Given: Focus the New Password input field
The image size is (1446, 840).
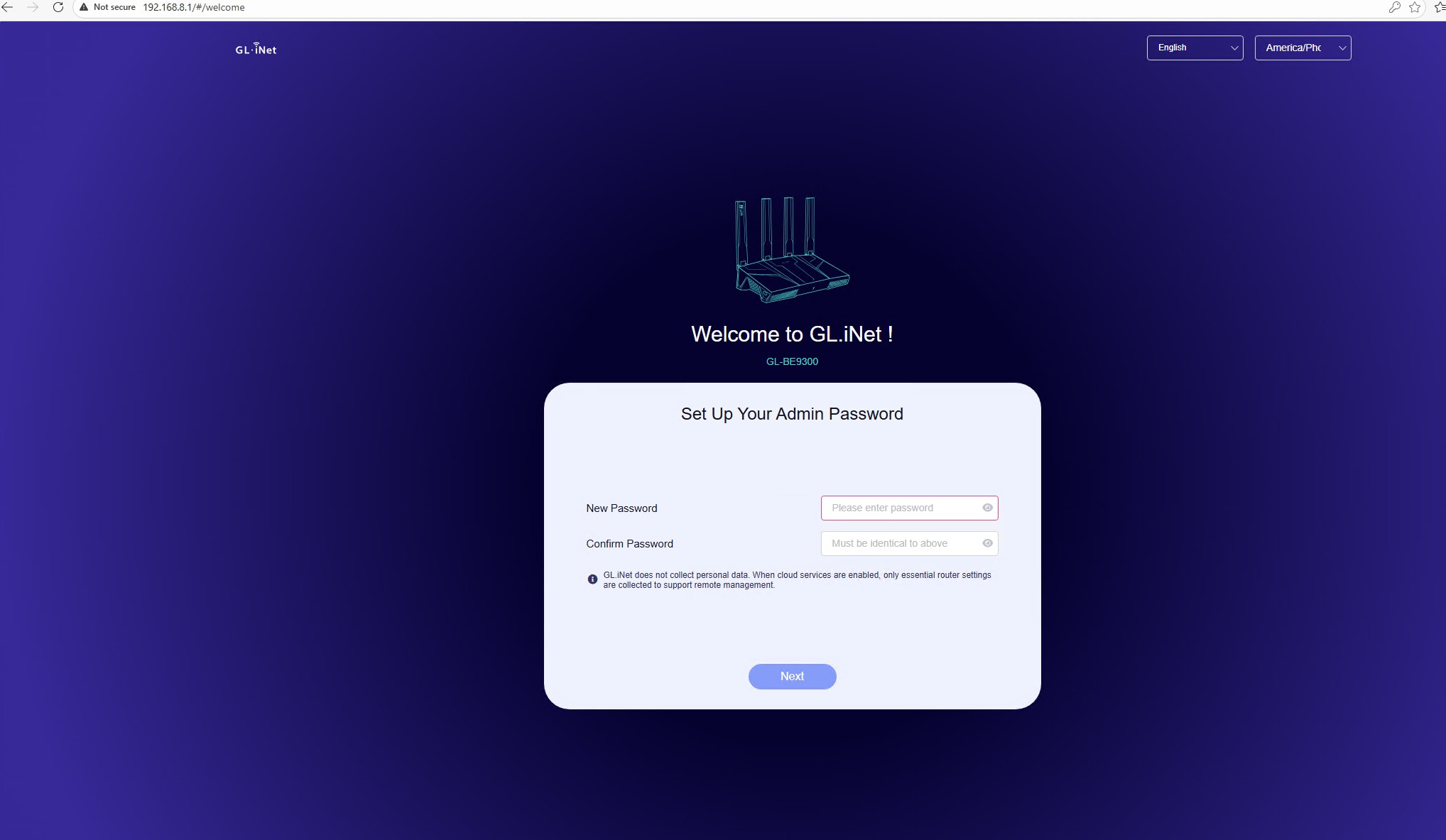Looking at the screenshot, I should click(909, 508).
